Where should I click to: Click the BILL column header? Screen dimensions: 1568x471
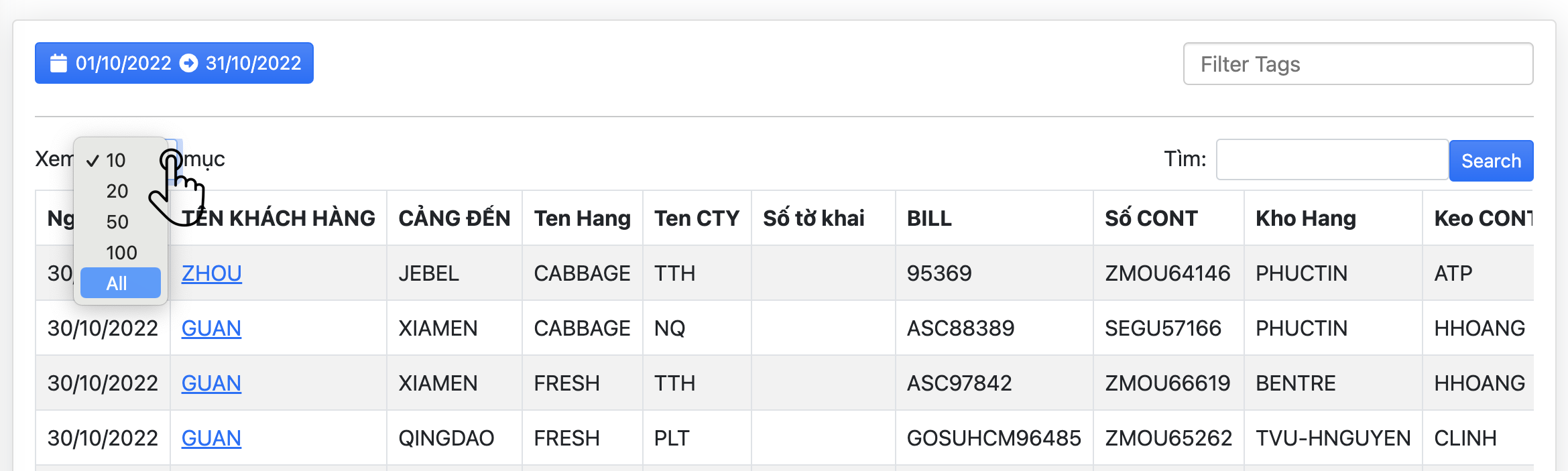(x=929, y=218)
